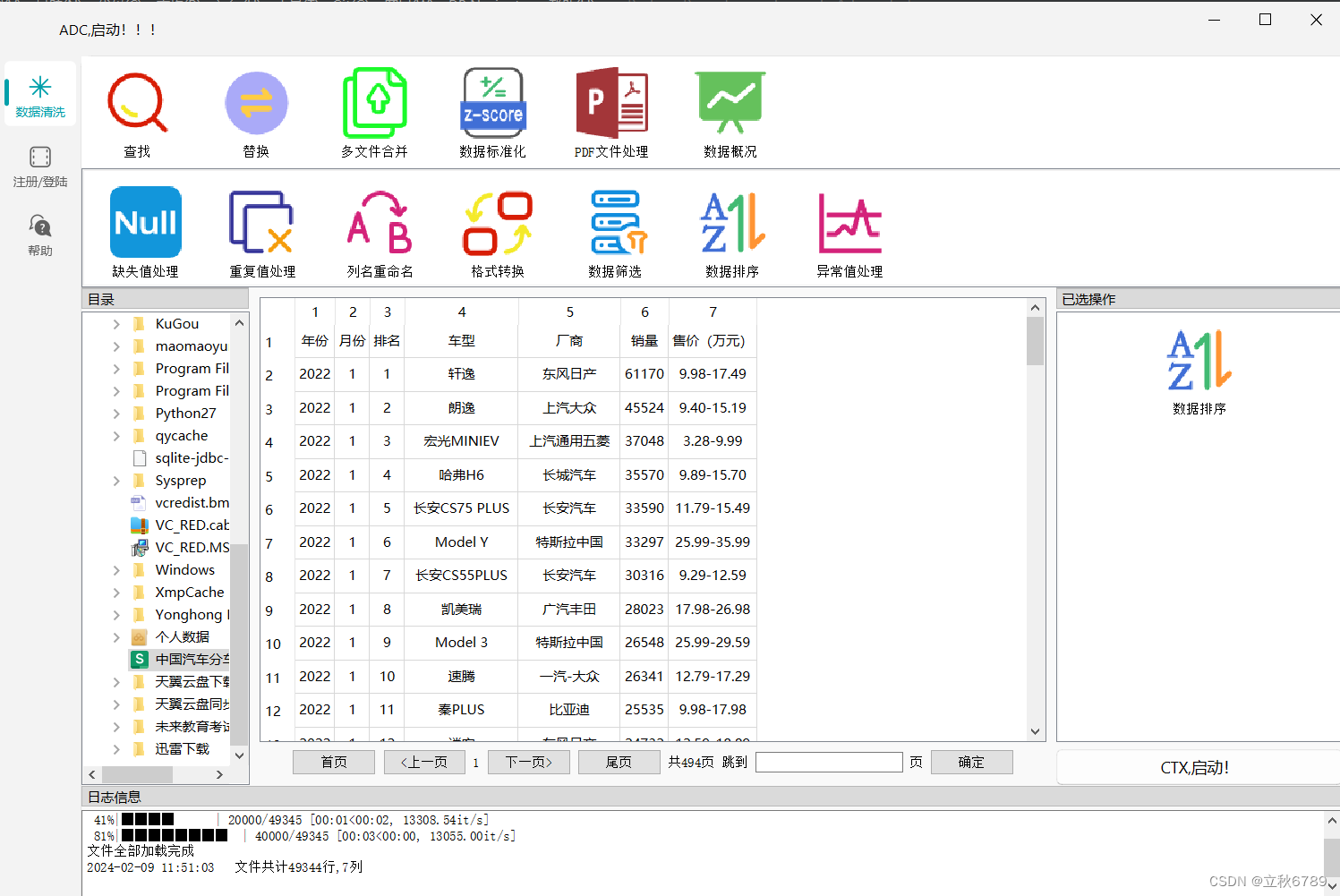View 数据概况 data overview
This screenshot has height=896, width=1340.
point(730,112)
